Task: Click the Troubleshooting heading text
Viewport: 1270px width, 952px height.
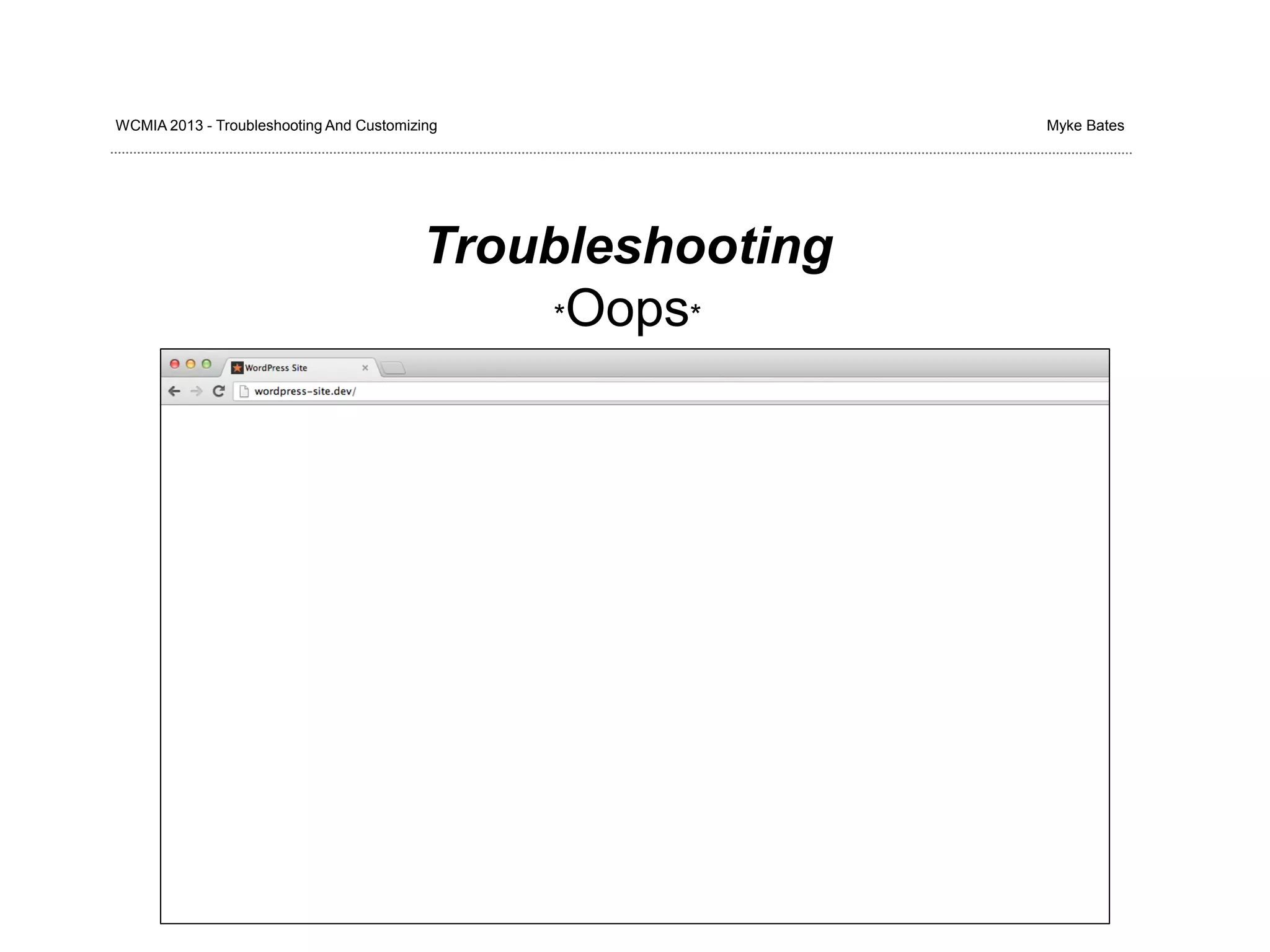Action: [x=629, y=247]
